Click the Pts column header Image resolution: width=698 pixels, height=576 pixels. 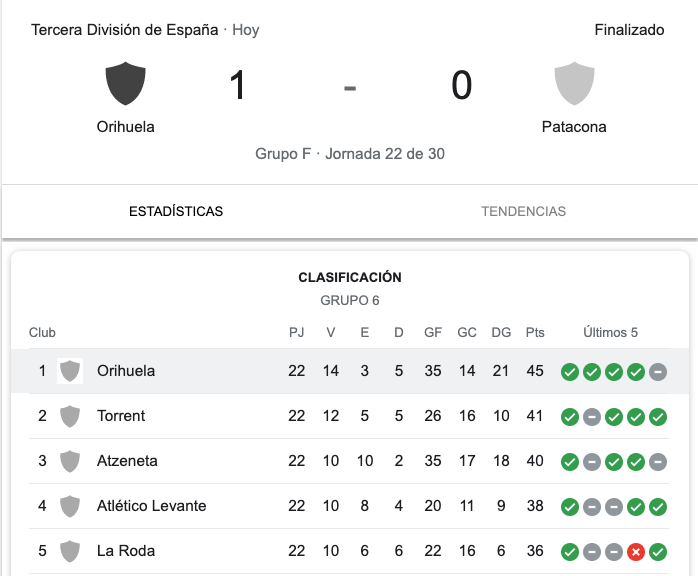[x=535, y=333]
